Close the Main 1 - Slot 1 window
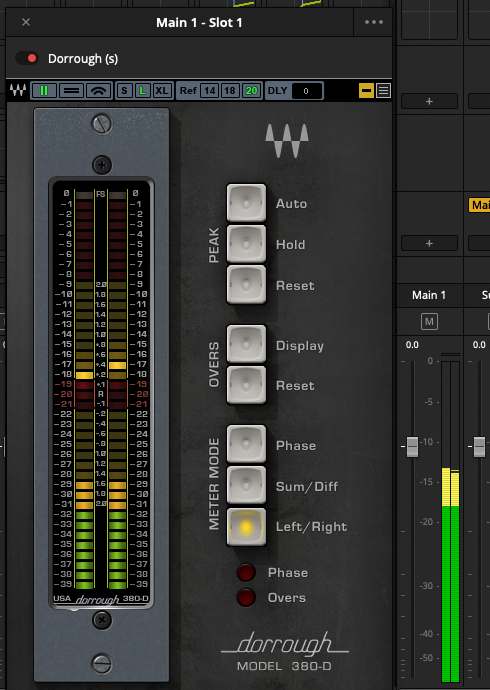Screen dimensions: 490x690 coord(26,22)
